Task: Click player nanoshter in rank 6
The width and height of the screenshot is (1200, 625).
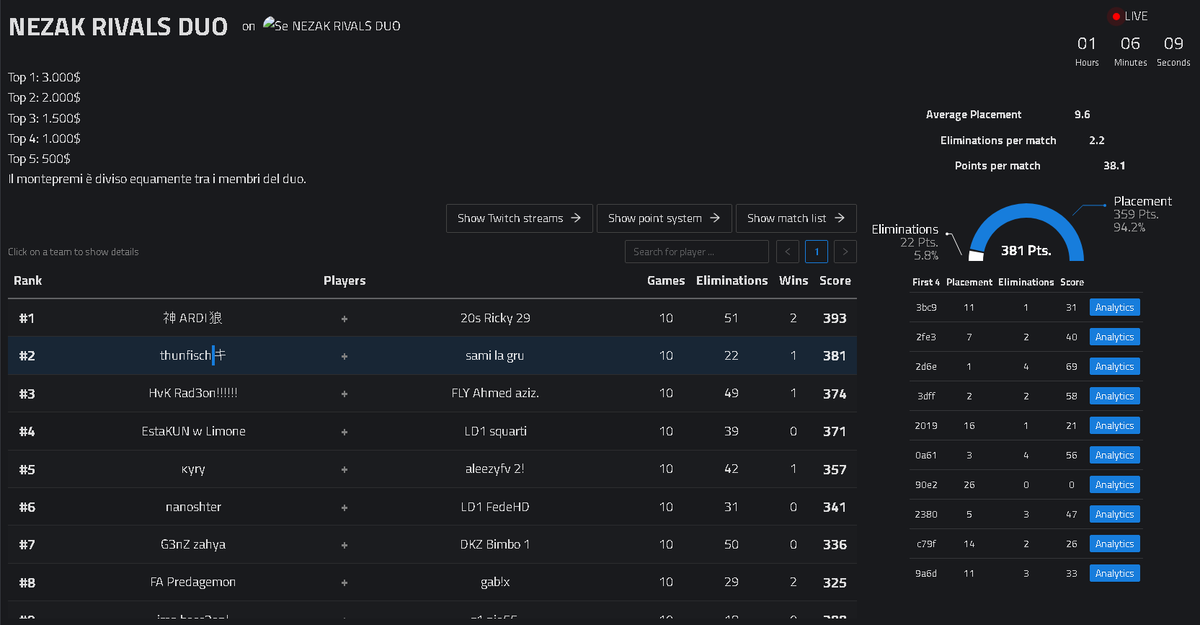Action: (x=193, y=507)
